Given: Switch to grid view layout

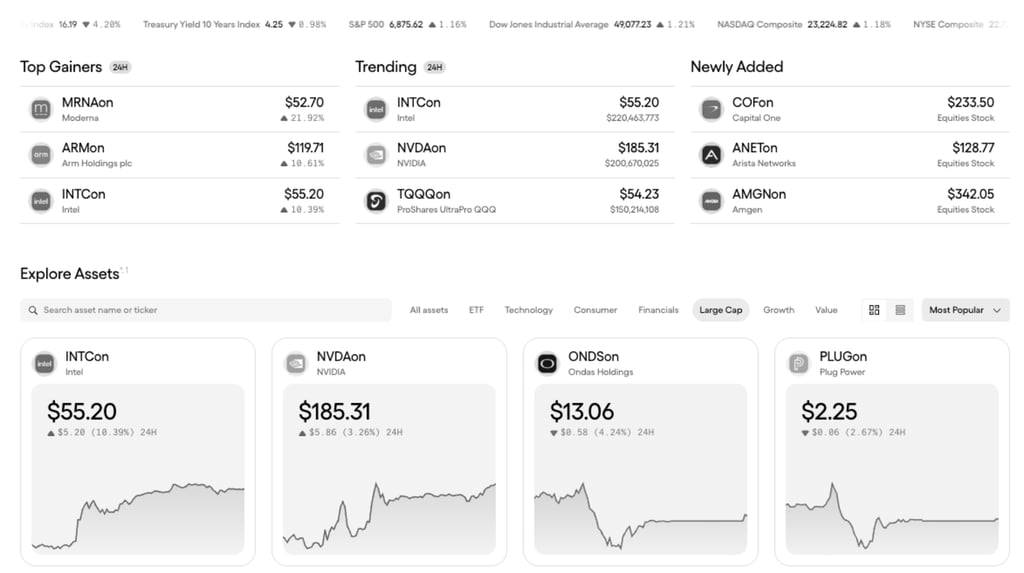Looking at the screenshot, I should 874,310.
